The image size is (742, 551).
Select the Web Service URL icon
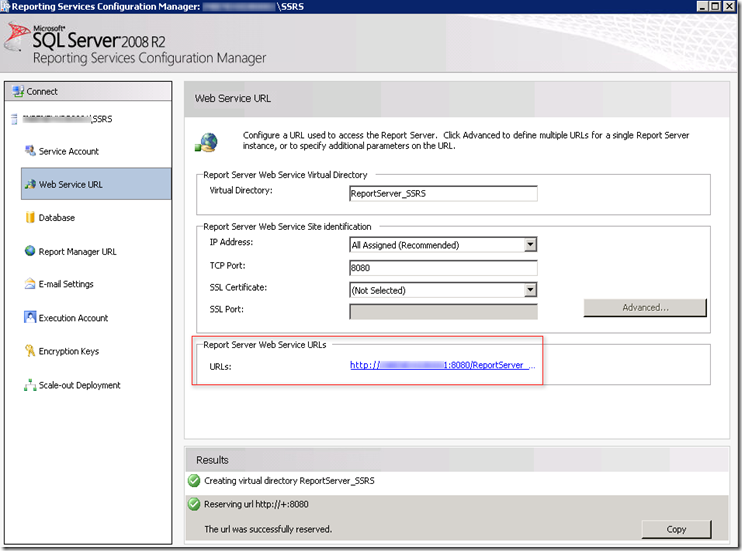coord(29,184)
